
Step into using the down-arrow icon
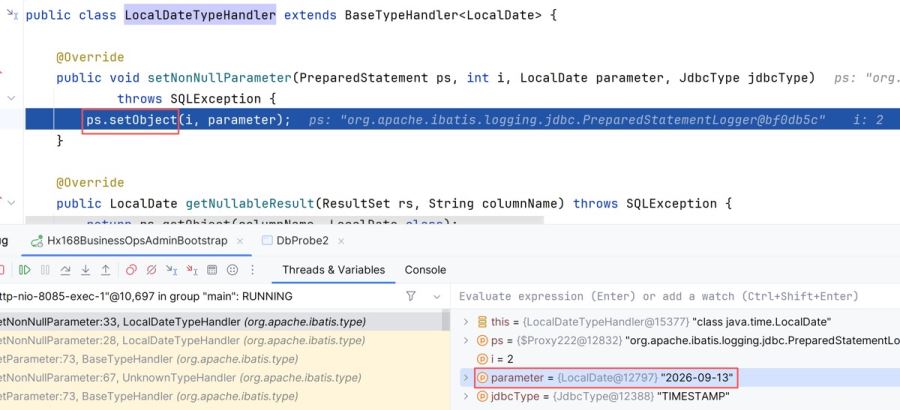(x=86, y=270)
